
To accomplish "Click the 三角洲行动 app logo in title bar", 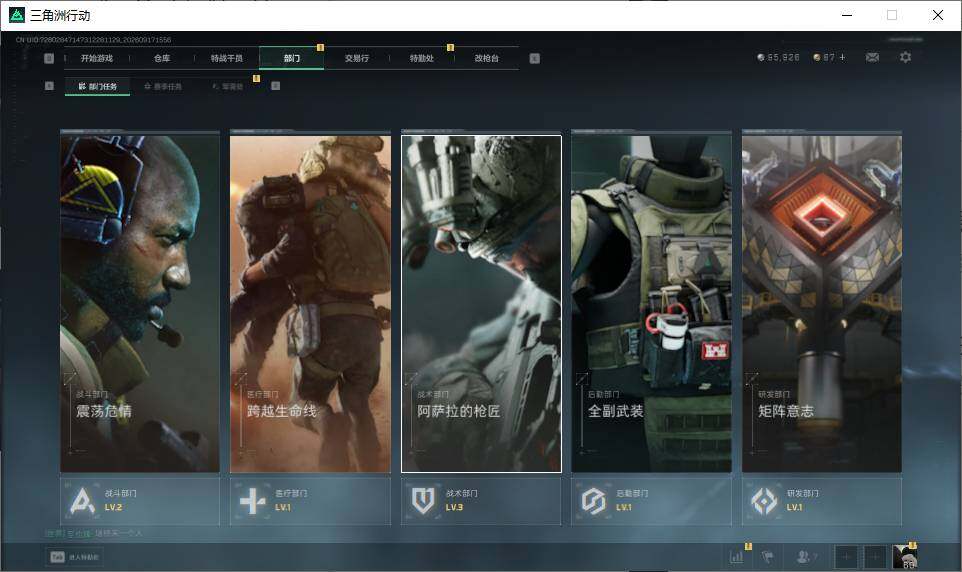I will click(x=17, y=15).
